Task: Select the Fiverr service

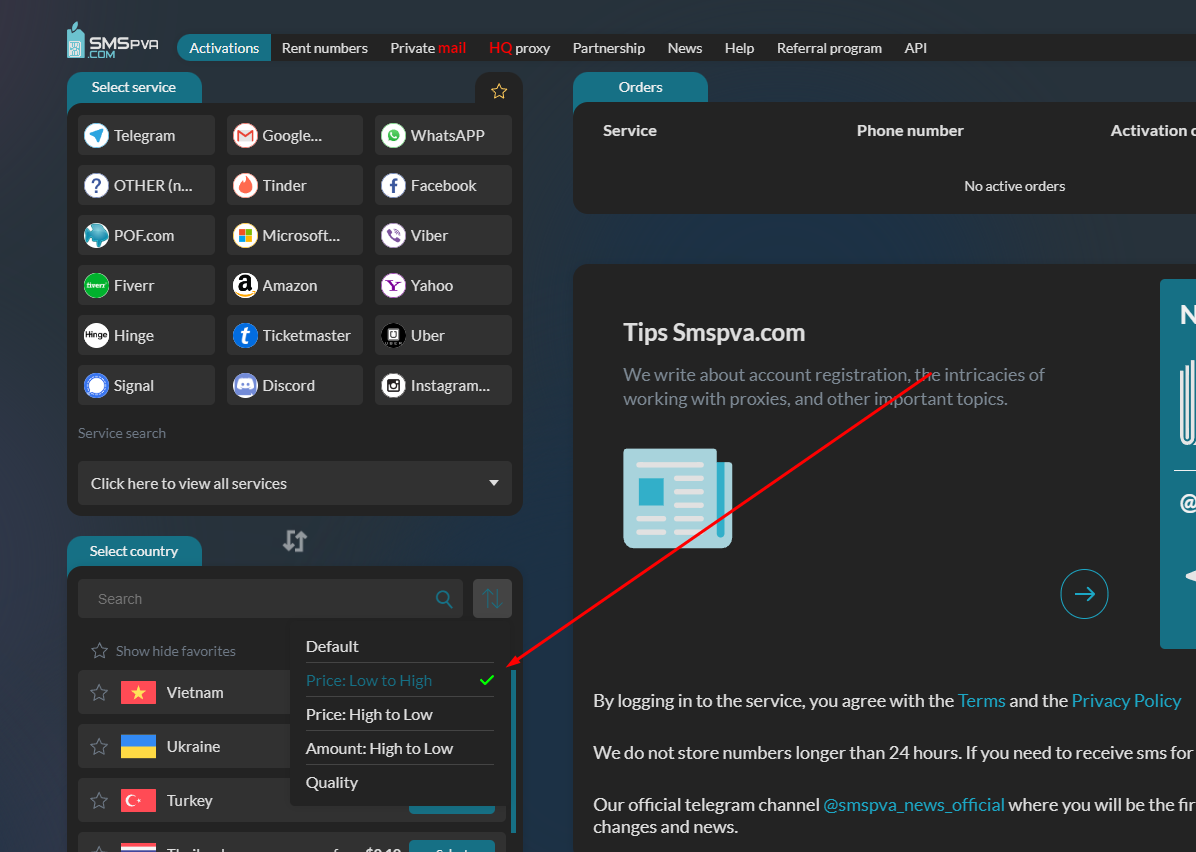Action: pyautogui.click(x=146, y=285)
